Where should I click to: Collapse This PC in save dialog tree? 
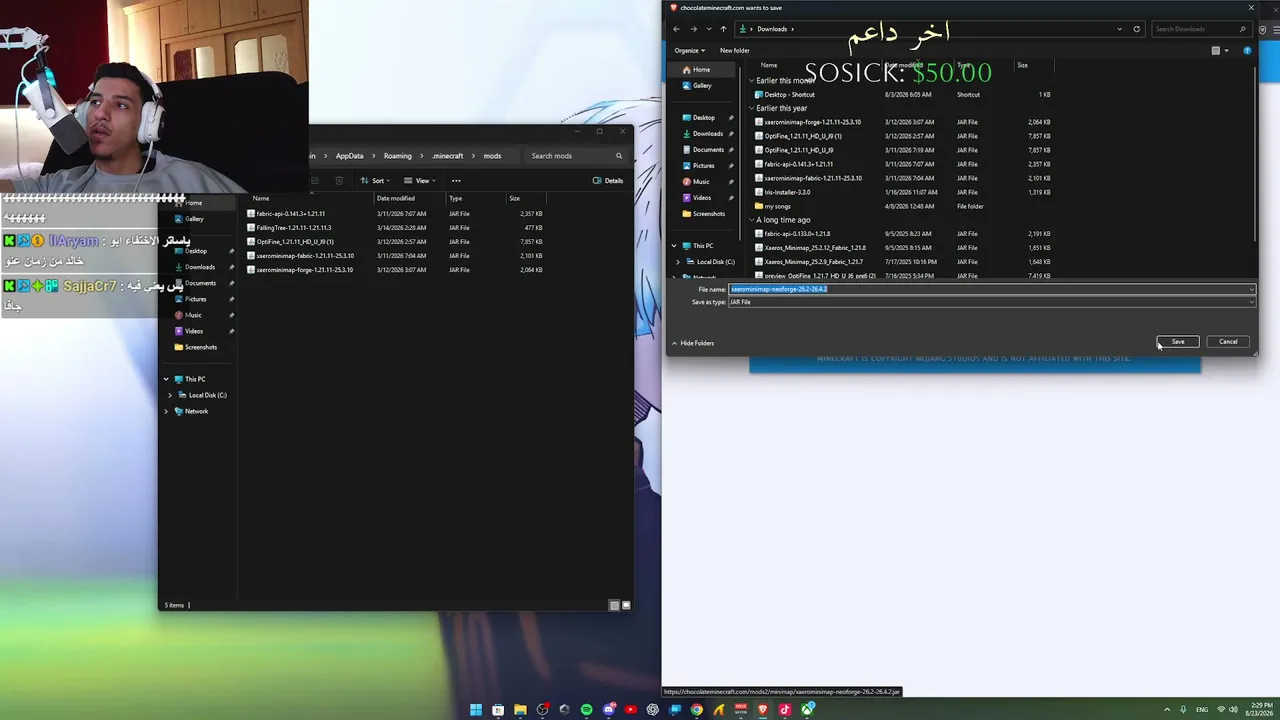pyautogui.click(x=674, y=246)
